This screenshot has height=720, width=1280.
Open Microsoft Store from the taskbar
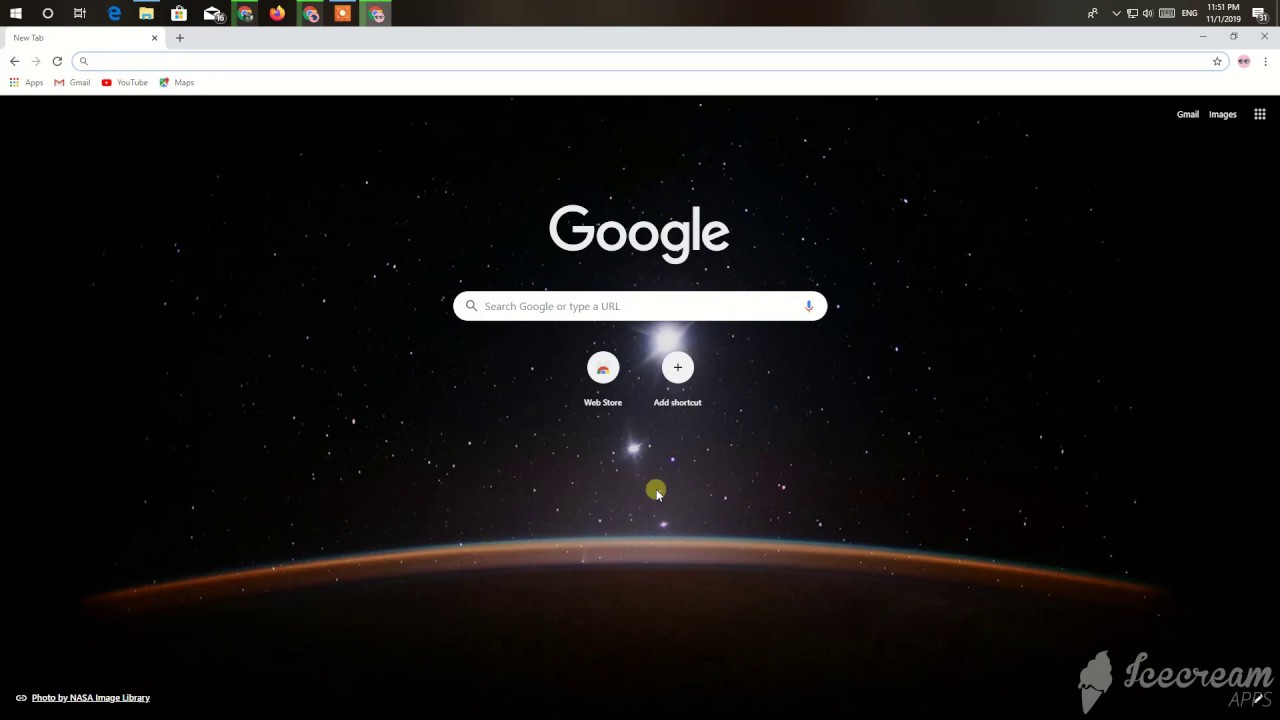tap(179, 13)
